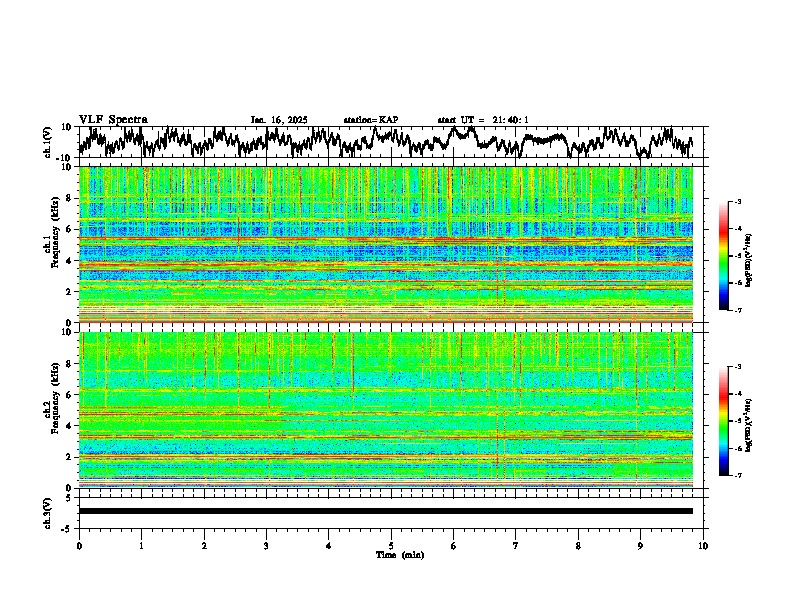Click time axis tick label "6"
This screenshot has width=792, height=612.
(454, 546)
